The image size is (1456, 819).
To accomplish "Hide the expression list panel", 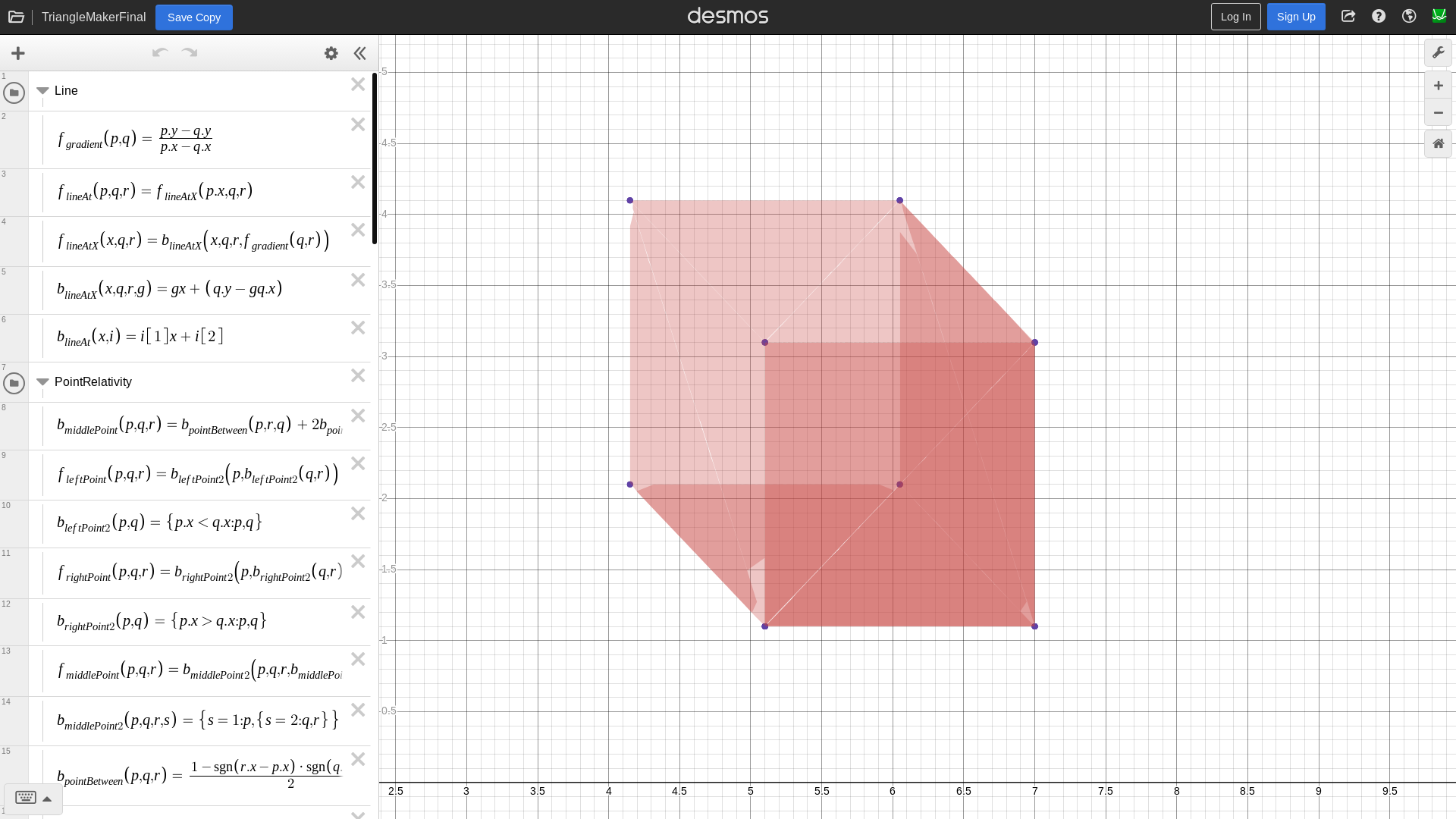I will pos(360,53).
